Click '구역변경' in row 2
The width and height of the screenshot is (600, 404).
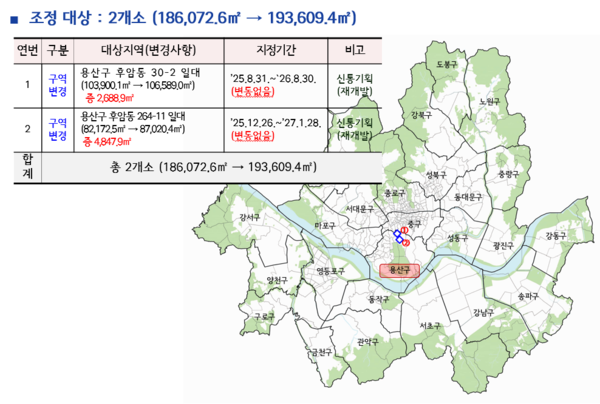point(58,129)
